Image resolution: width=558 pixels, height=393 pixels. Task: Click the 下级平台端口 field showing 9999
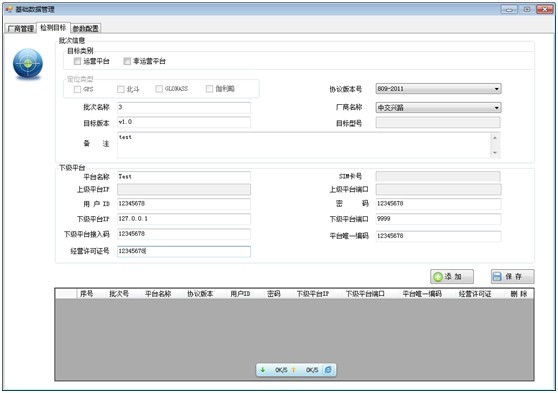[x=438, y=219]
